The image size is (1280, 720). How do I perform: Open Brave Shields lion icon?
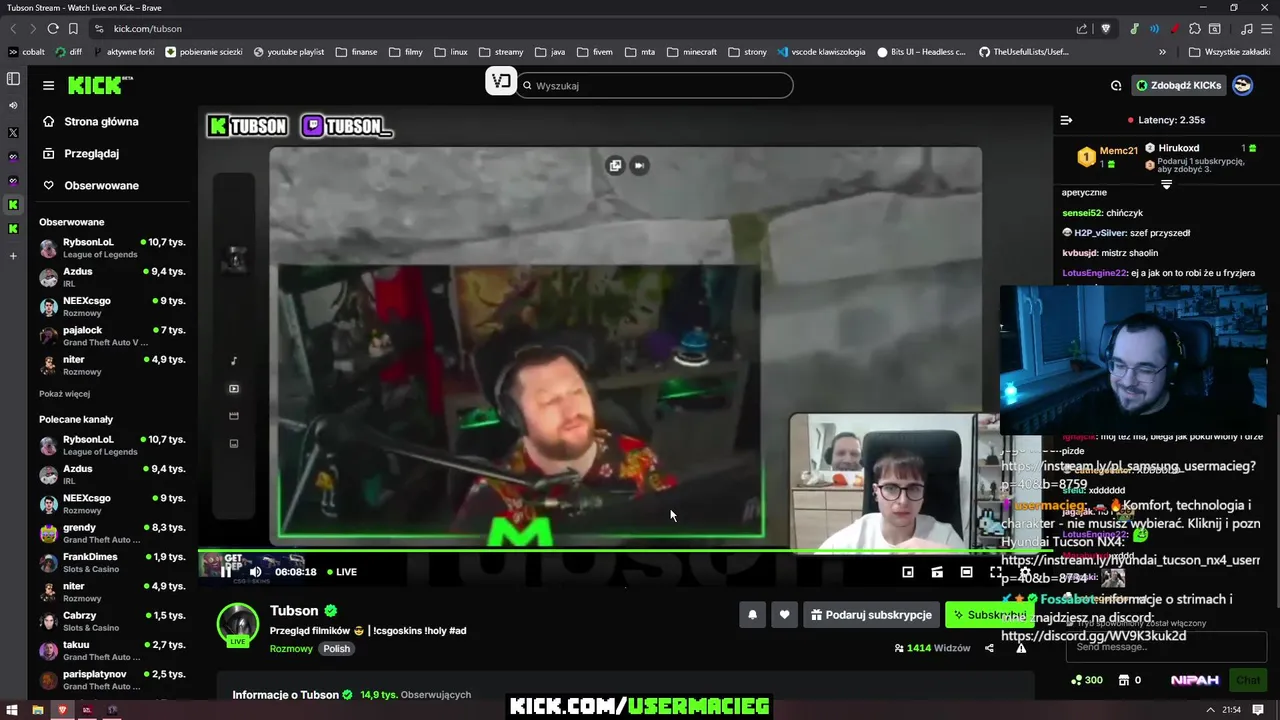click(1105, 29)
